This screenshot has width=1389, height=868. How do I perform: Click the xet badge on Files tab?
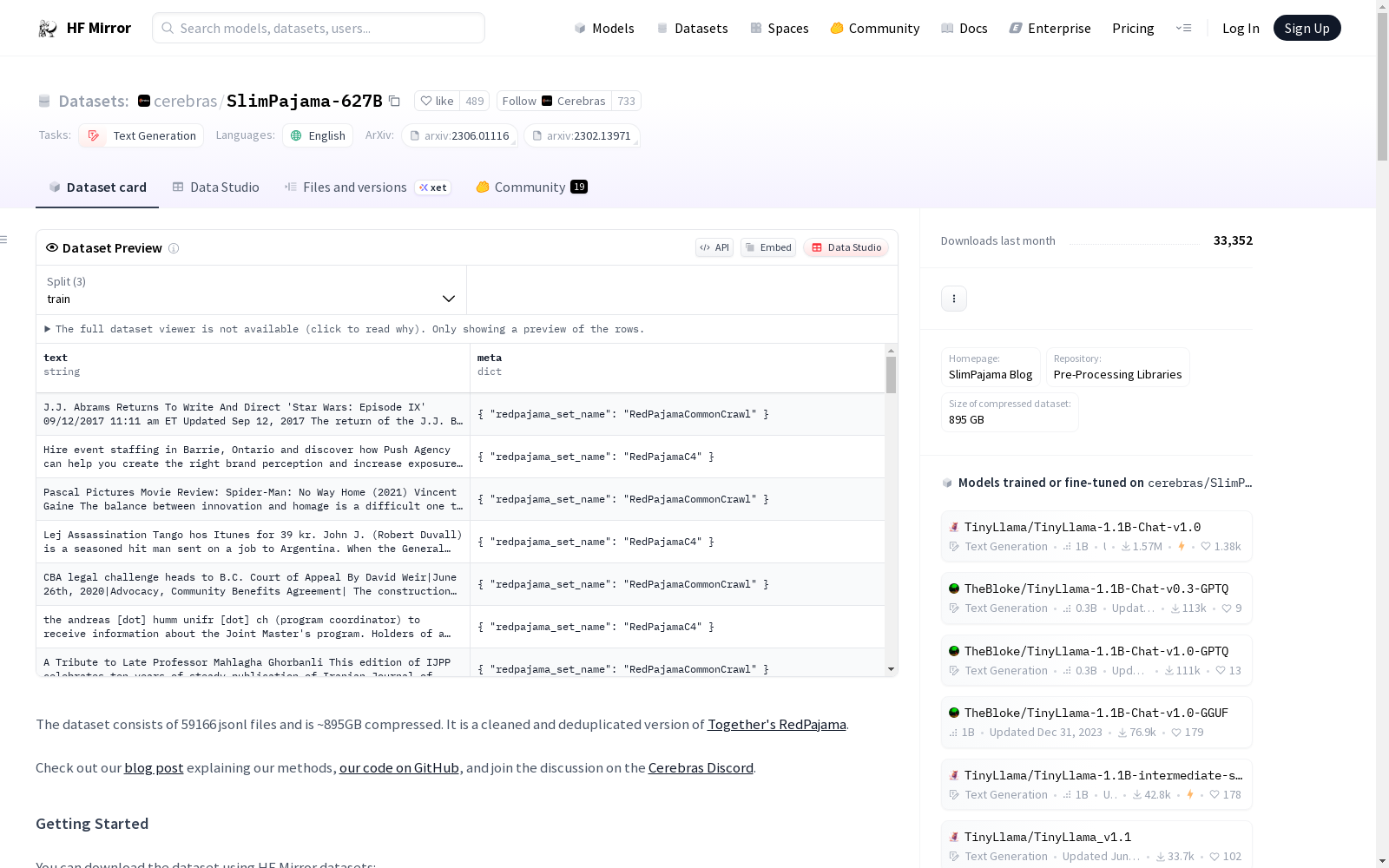pos(433,187)
